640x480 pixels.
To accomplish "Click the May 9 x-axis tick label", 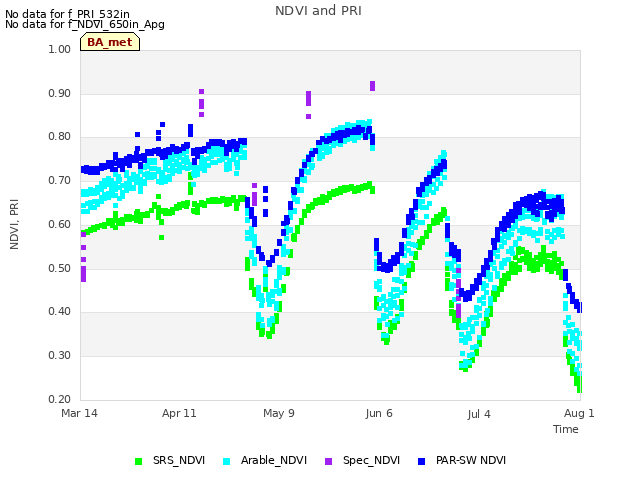I will 279,413.
